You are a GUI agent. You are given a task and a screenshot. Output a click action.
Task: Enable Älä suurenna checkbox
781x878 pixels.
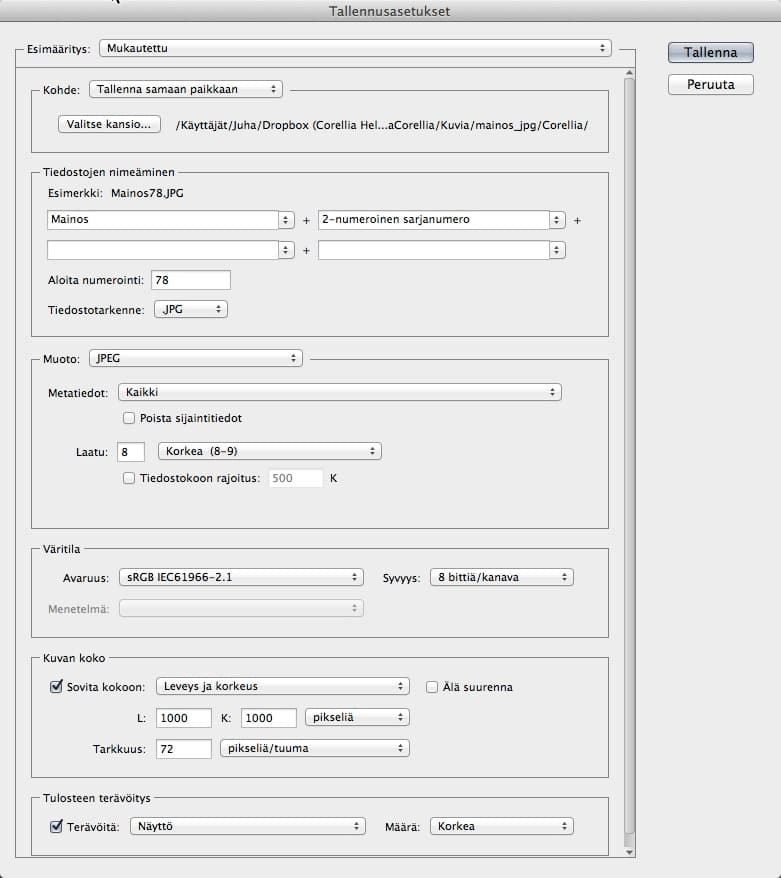432,686
